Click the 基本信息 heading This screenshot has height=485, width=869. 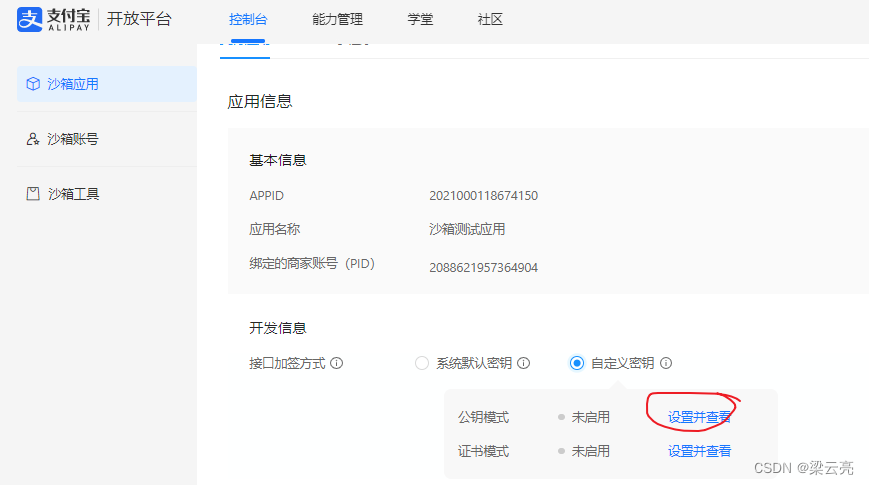pyautogui.click(x=278, y=160)
